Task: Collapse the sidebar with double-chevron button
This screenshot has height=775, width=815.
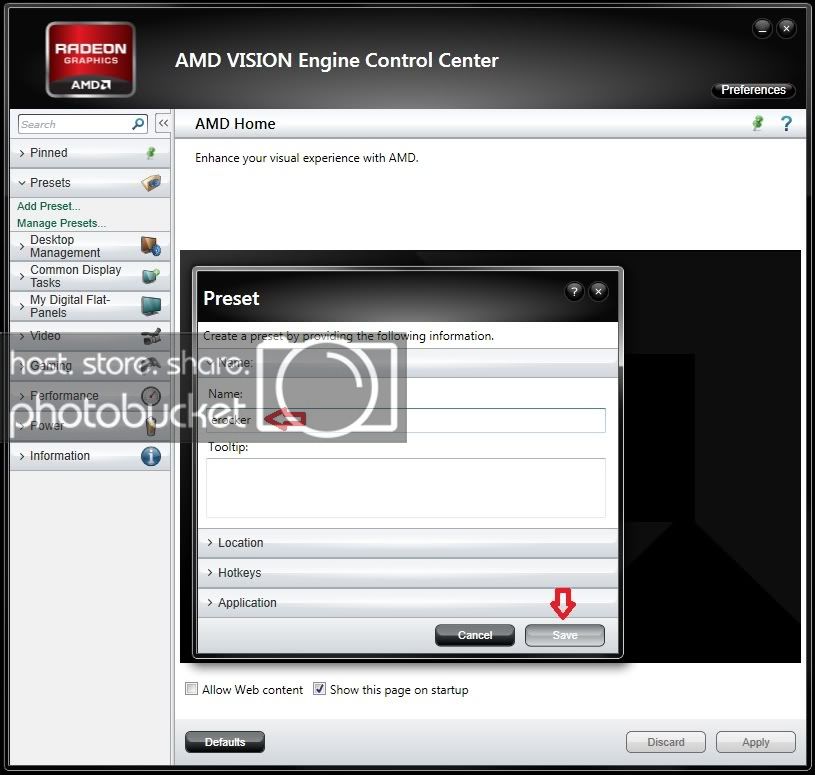Action: [x=163, y=123]
